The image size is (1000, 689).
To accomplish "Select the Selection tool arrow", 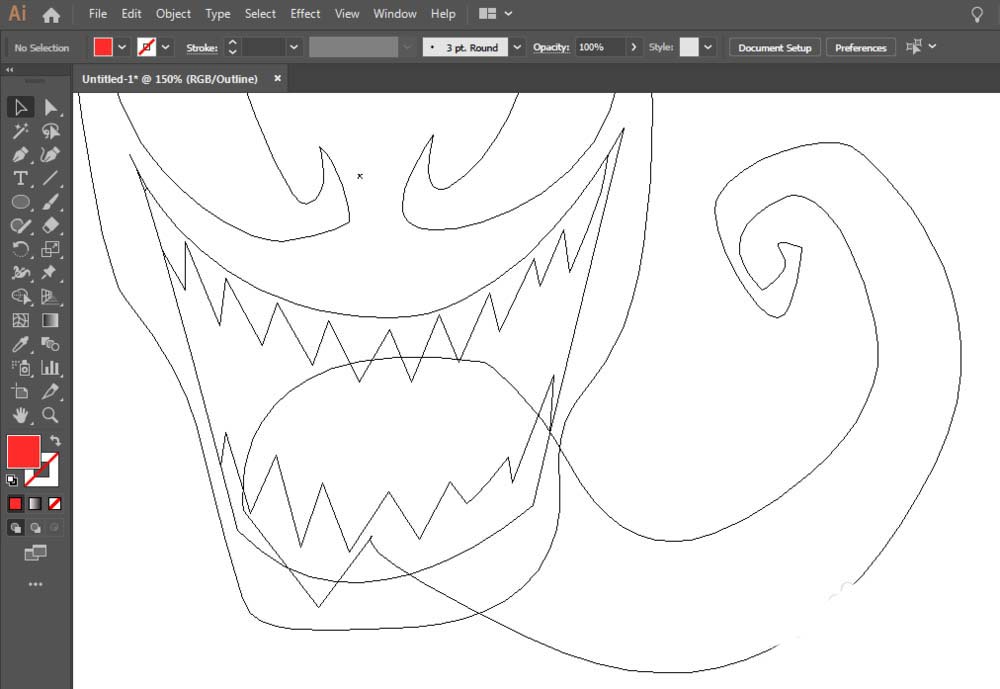I will coord(20,107).
